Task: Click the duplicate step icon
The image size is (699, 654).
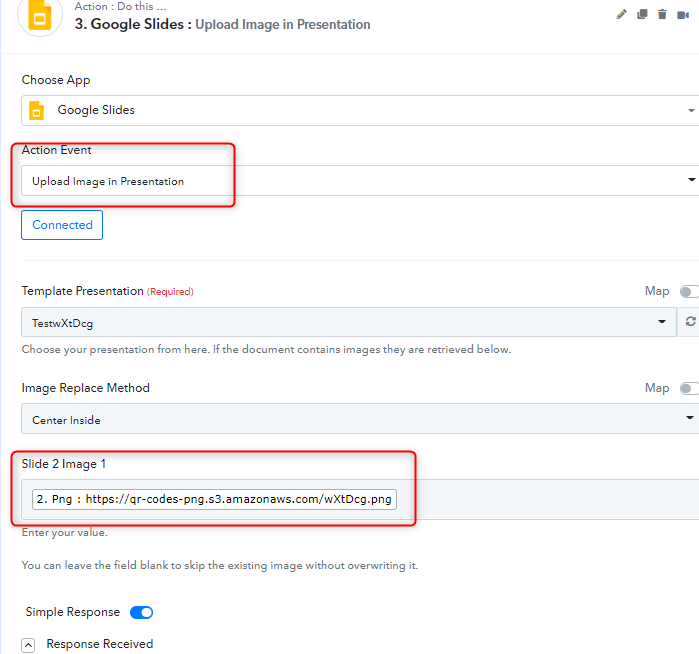Action: tap(642, 15)
